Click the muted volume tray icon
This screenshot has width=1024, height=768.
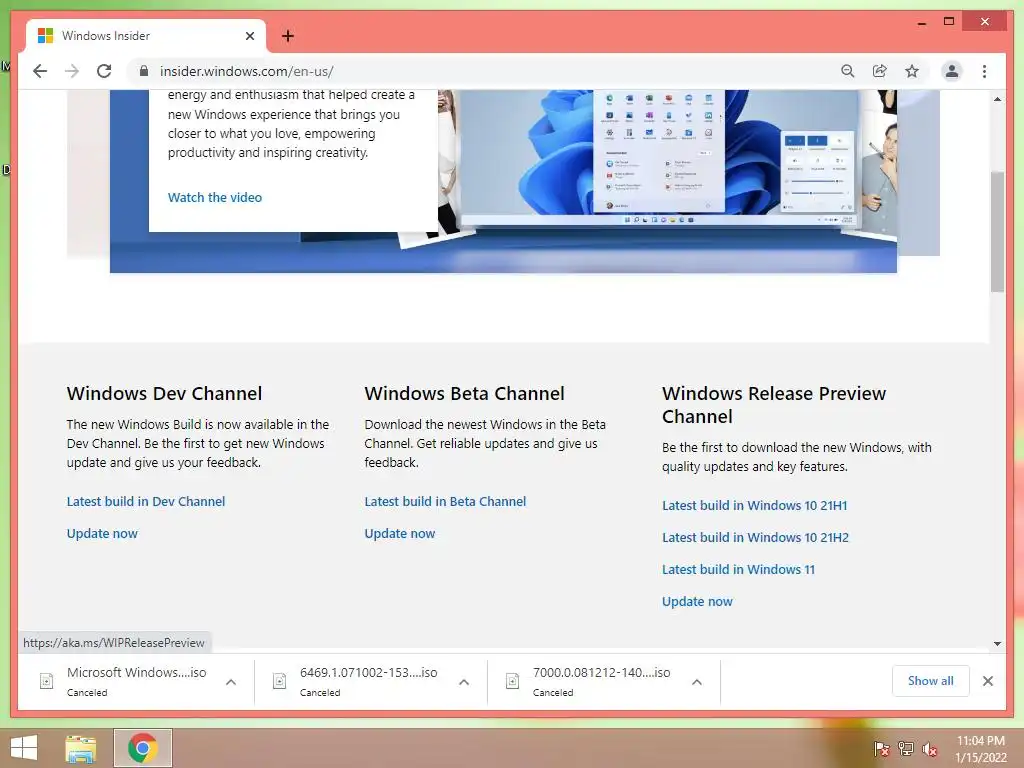pyautogui.click(x=930, y=749)
